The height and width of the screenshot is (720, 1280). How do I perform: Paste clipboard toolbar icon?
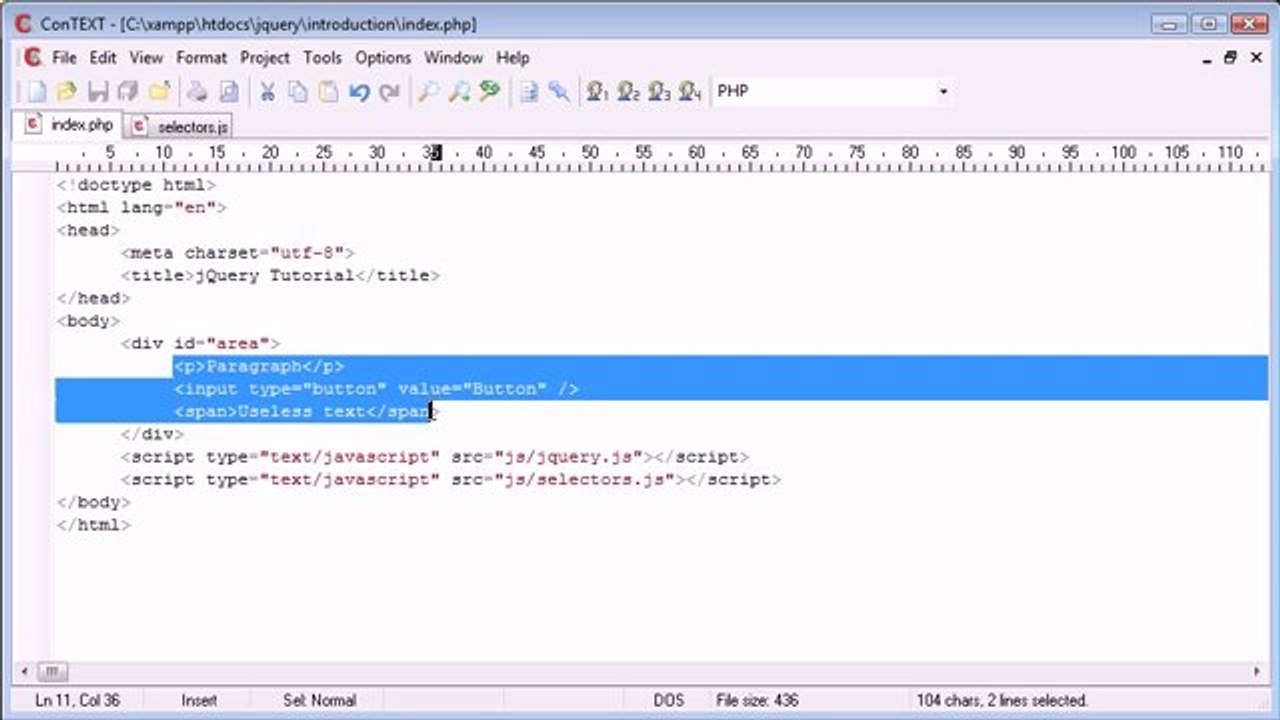point(328,92)
